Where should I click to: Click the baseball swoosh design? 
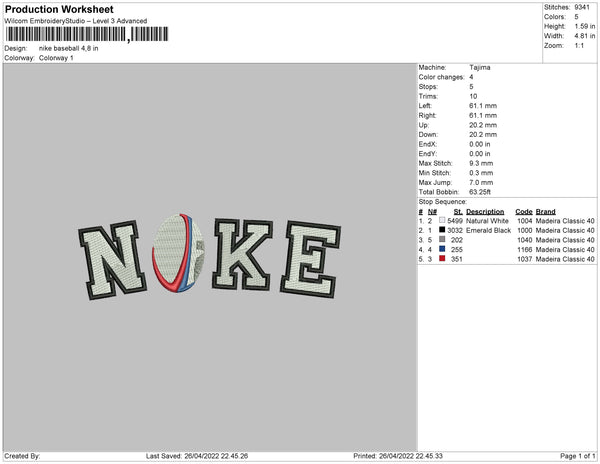click(178, 253)
